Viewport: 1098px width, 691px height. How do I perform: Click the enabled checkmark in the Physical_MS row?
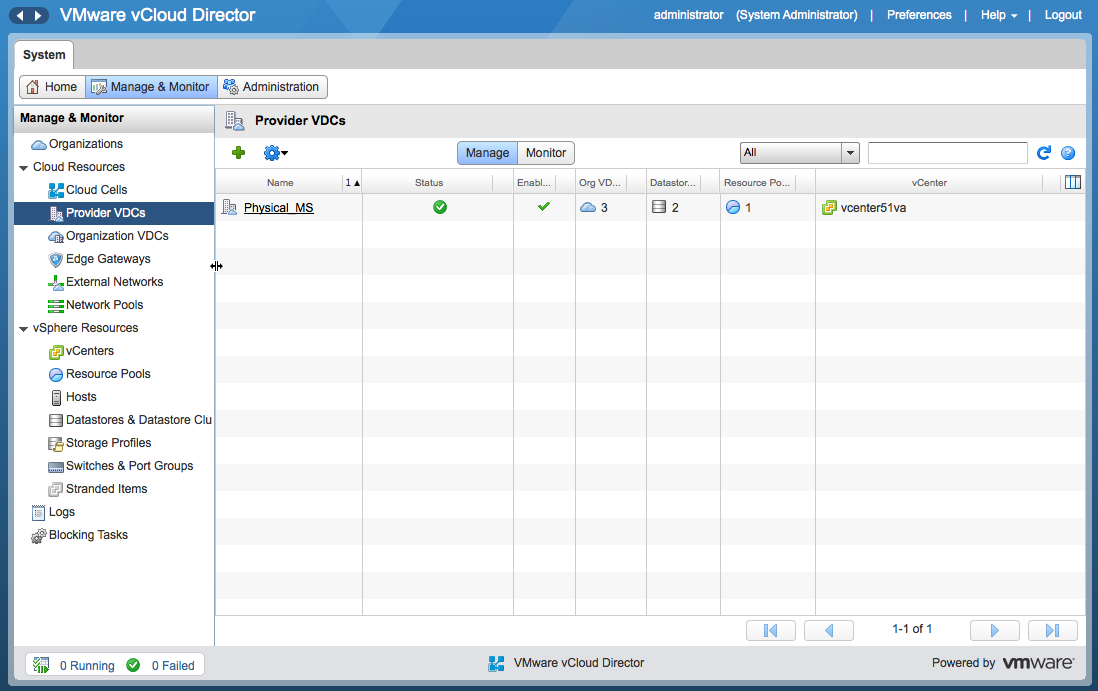[x=543, y=207]
